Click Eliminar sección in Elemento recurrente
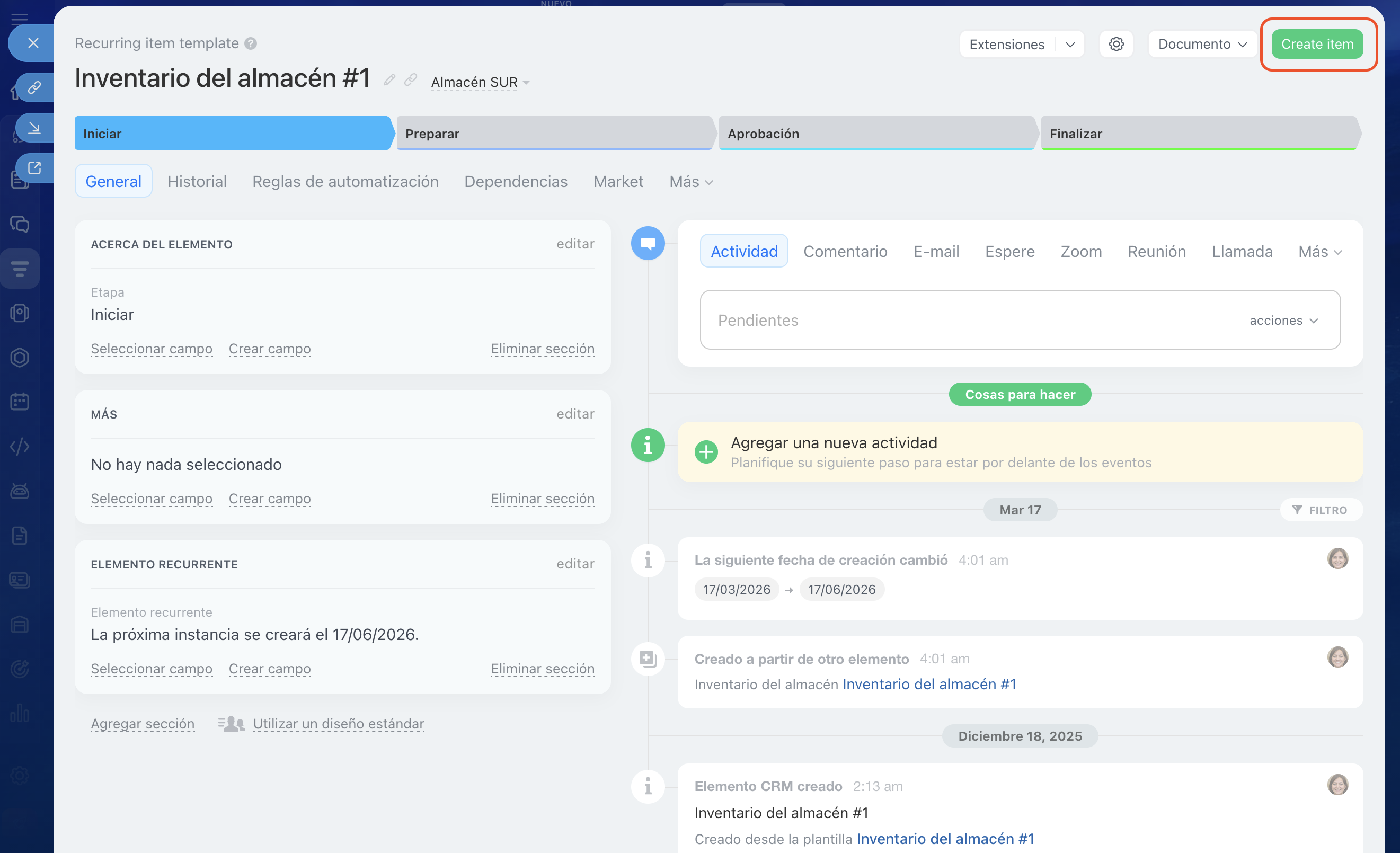 [x=542, y=669]
